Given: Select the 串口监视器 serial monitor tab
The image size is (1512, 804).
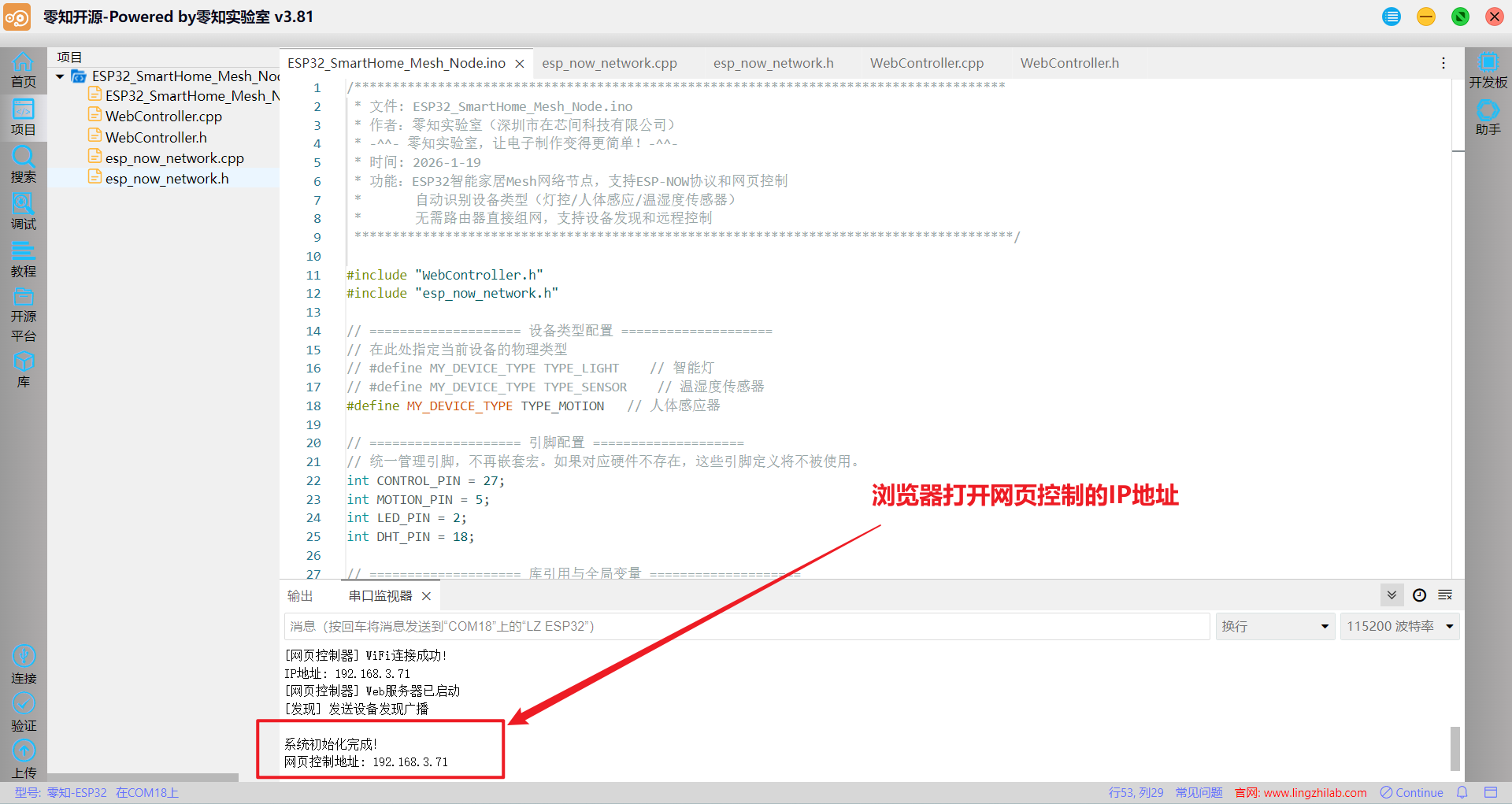Looking at the screenshot, I should pyautogui.click(x=380, y=596).
